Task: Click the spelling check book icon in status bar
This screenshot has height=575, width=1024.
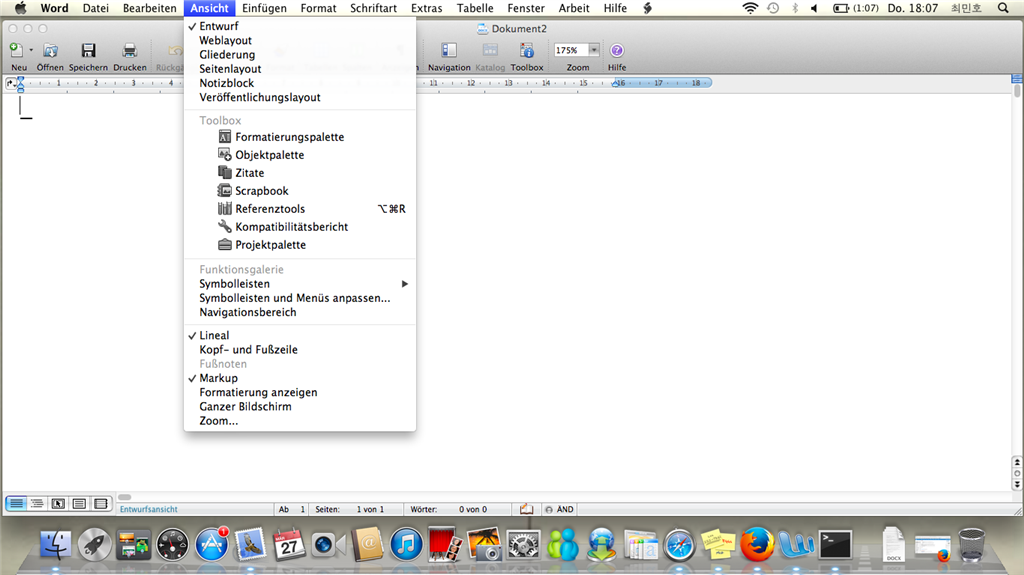Action: [526, 509]
